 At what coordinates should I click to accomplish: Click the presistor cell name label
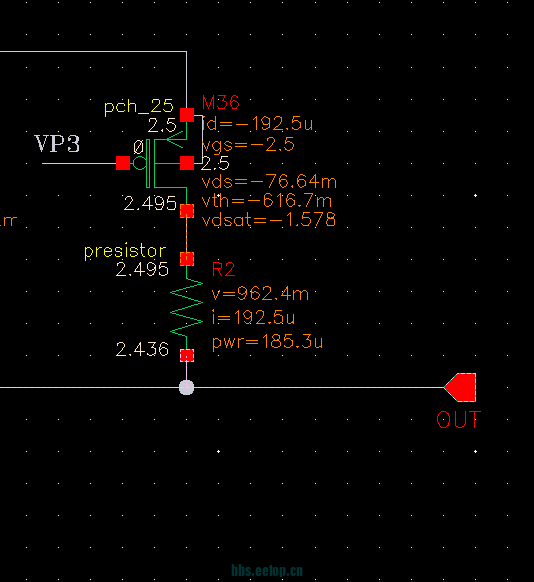(125, 251)
